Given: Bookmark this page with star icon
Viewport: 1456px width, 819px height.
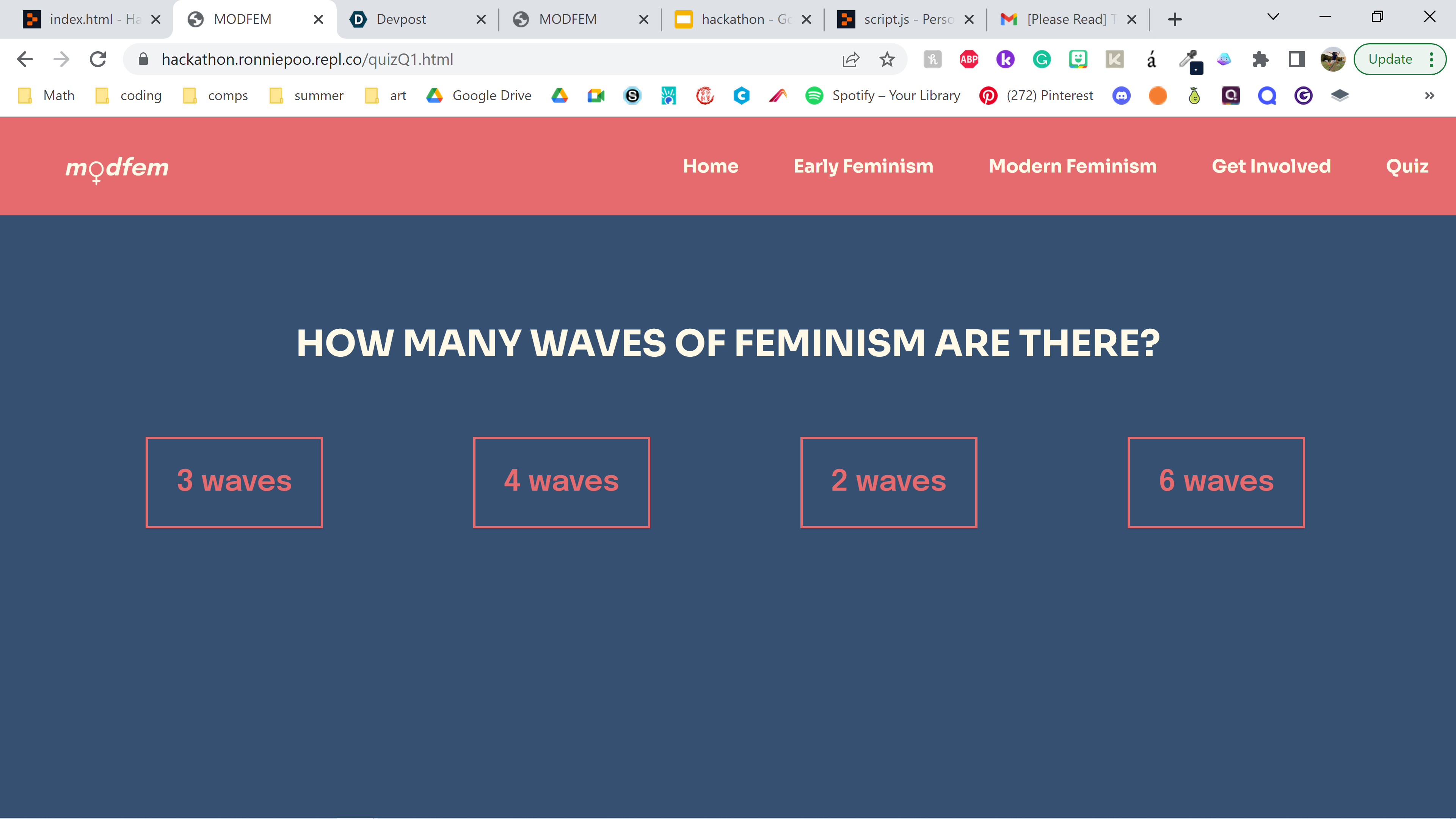Looking at the screenshot, I should tap(887, 60).
